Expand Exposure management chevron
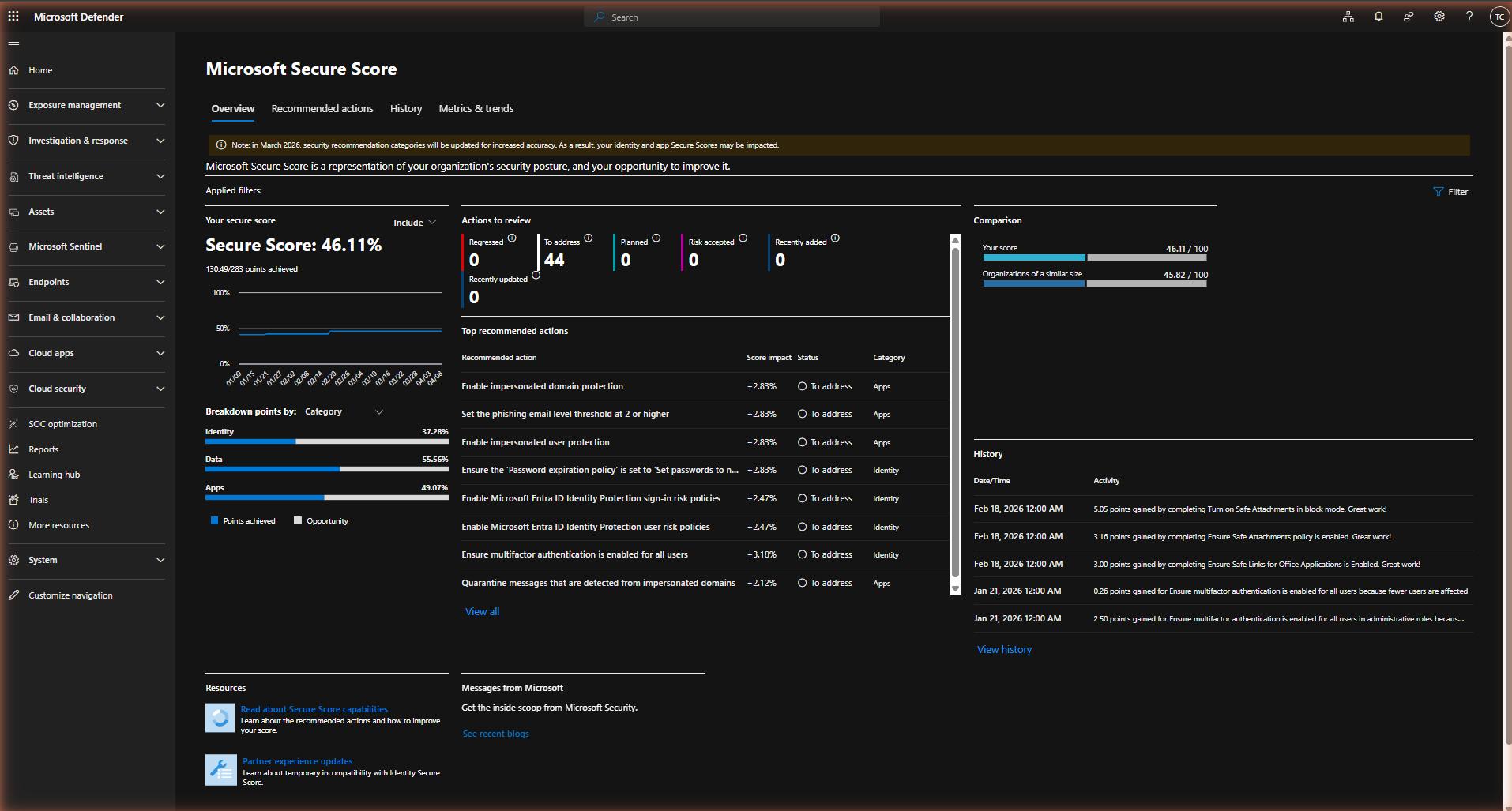Screen dimensions: 1512x811 (x=160, y=105)
